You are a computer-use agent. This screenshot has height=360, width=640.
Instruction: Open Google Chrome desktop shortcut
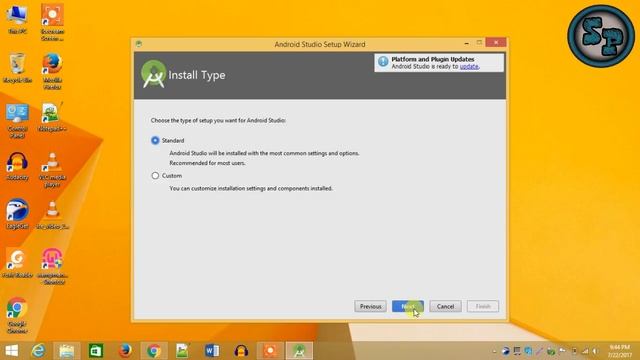17,315
